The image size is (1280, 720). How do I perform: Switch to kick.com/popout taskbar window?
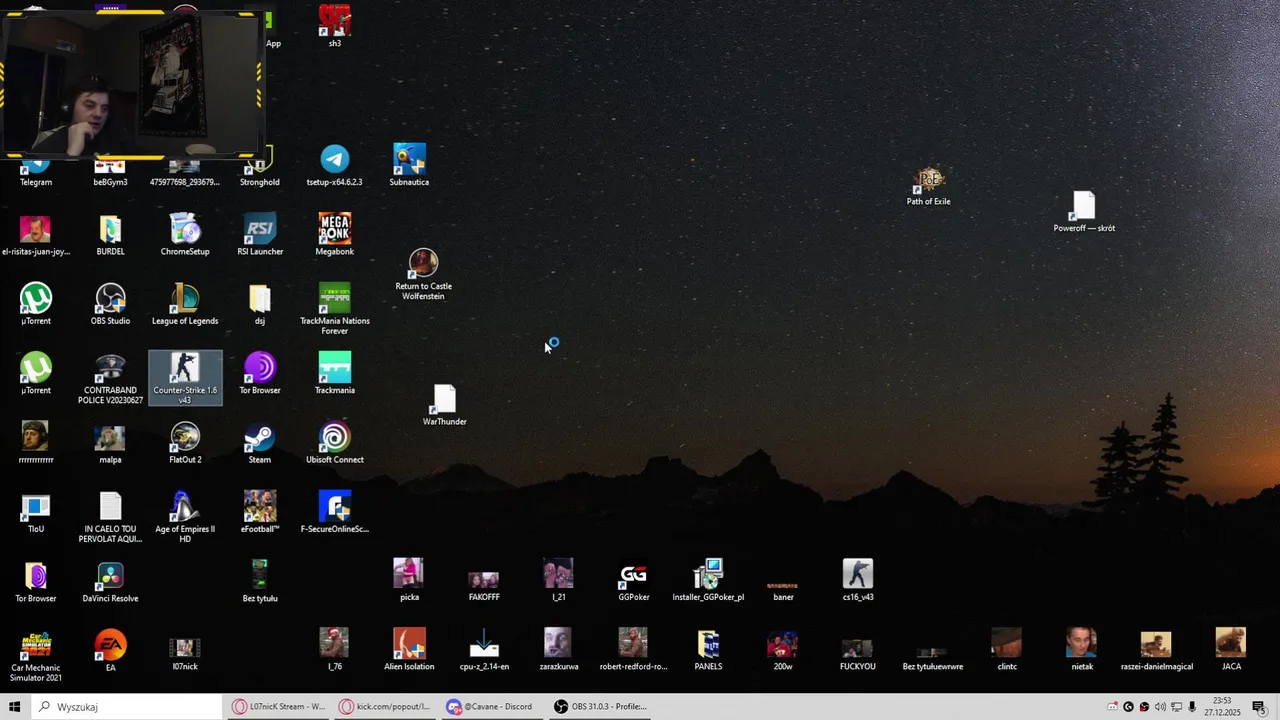coord(385,707)
